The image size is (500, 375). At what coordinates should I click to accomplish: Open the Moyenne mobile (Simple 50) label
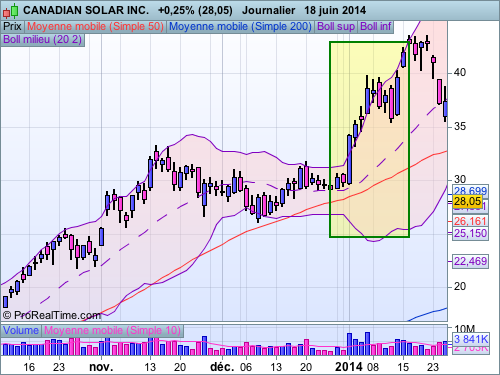pos(95,27)
